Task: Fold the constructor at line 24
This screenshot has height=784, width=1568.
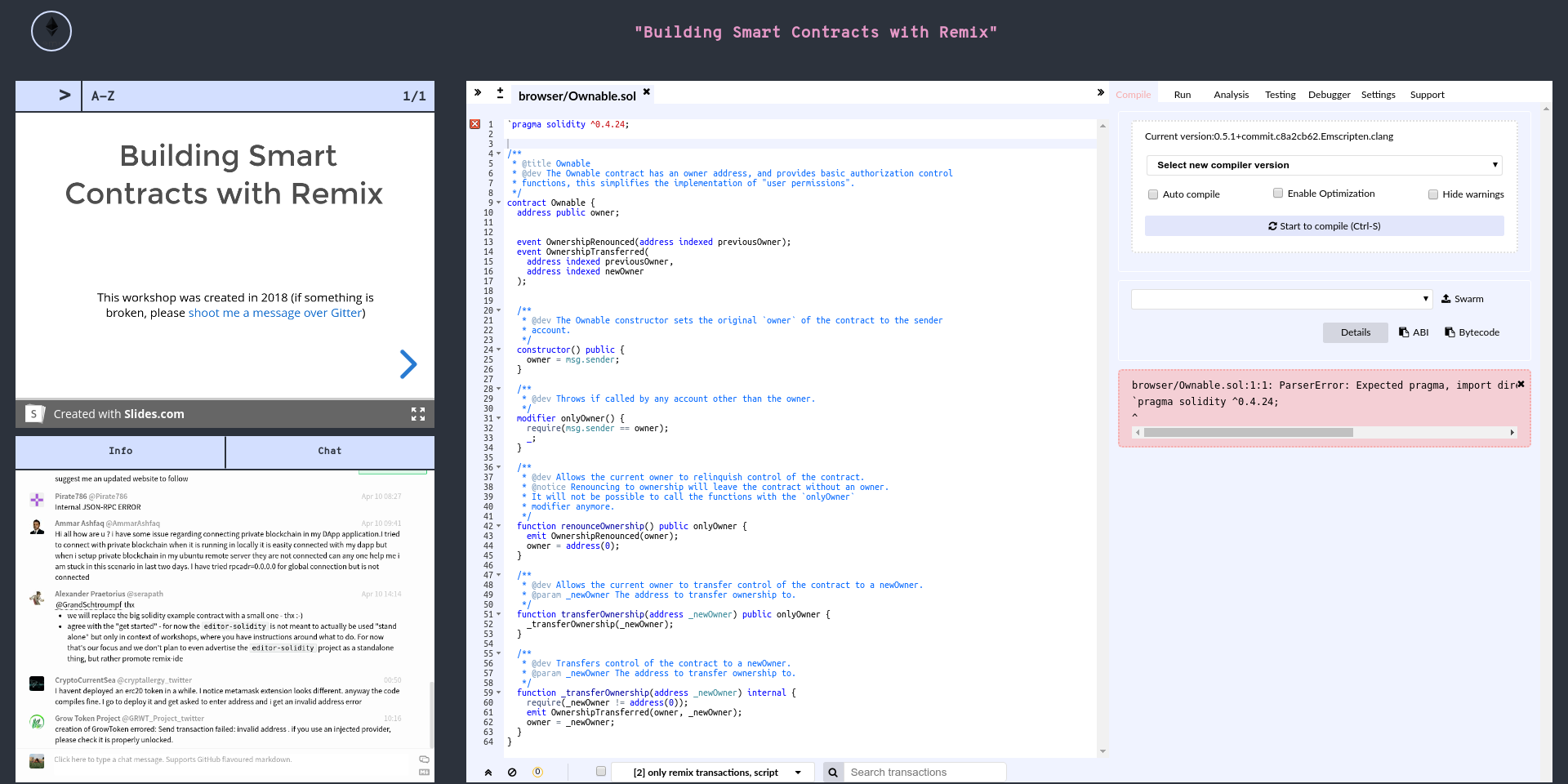Action: (498, 350)
